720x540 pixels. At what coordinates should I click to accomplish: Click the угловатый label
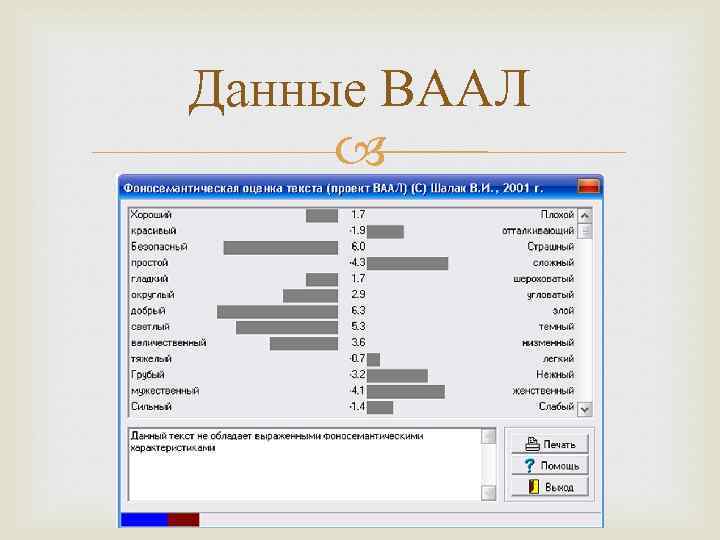pos(551,295)
